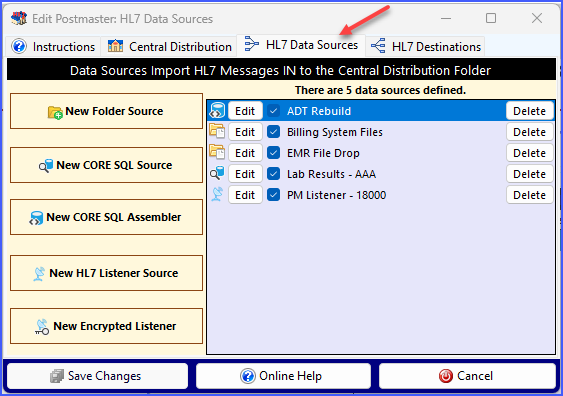Select the HL7 Data Sources tab
This screenshot has width=563, height=396.
pyautogui.click(x=301, y=45)
